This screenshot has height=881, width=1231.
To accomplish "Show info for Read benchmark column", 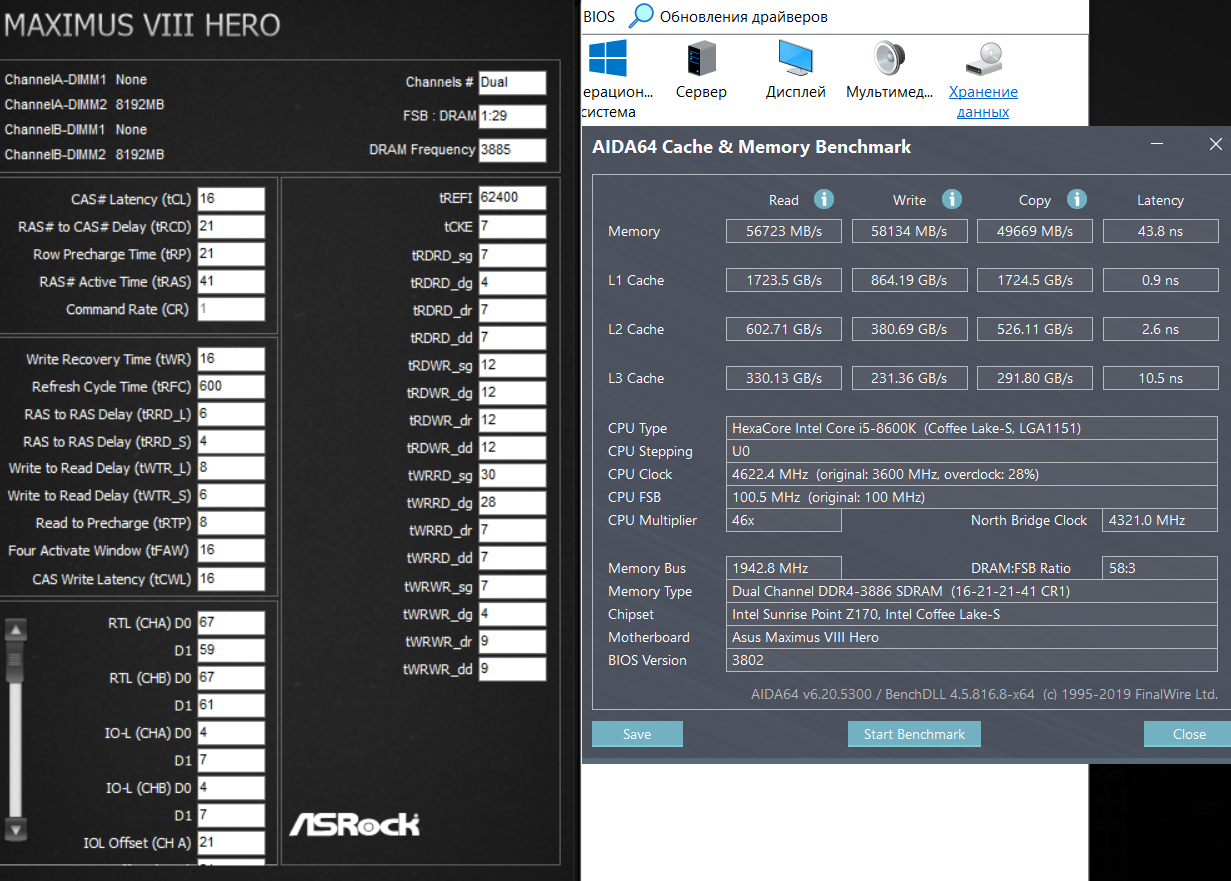I will [824, 199].
